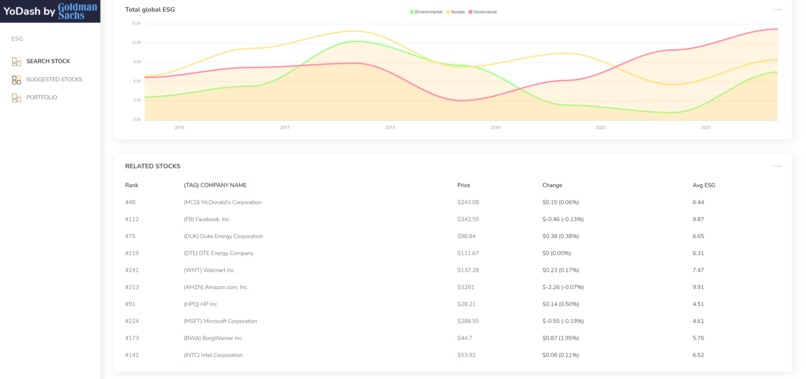Click rank #48 cell
This screenshot has width=806, height=379.
(x=130, y=203)
